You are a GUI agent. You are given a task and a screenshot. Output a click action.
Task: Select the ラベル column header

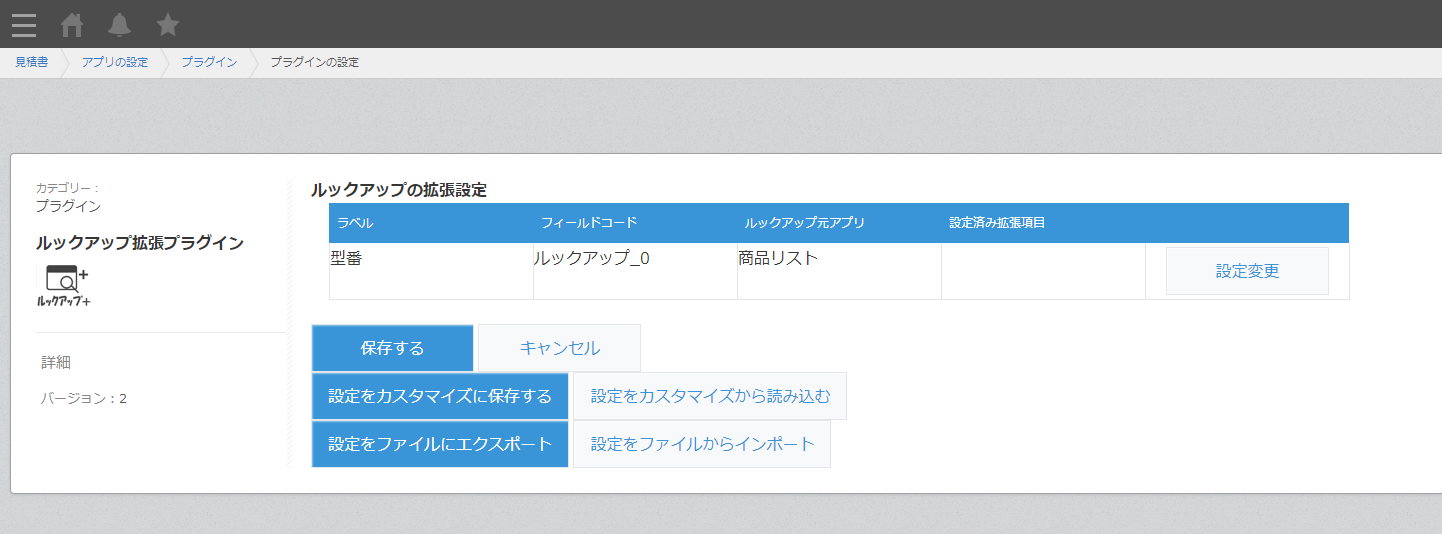(431, 223)
